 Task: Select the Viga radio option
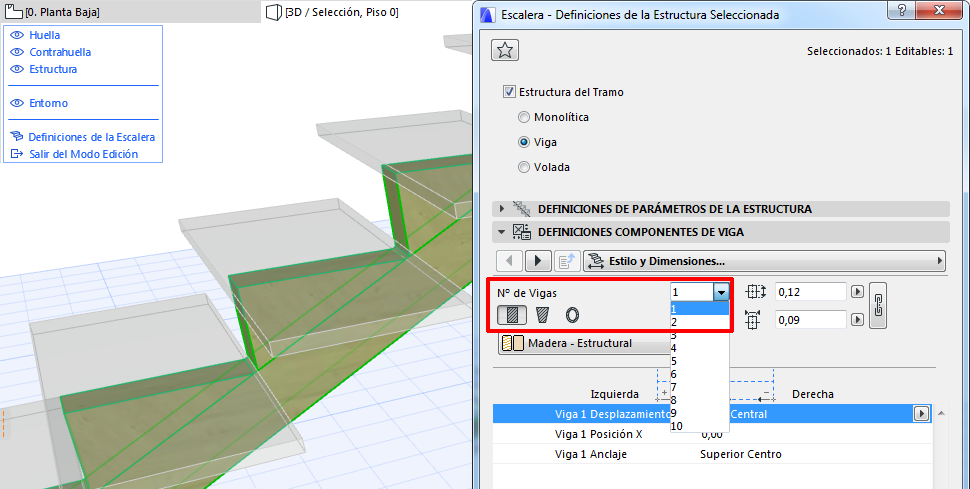point(524,142)
